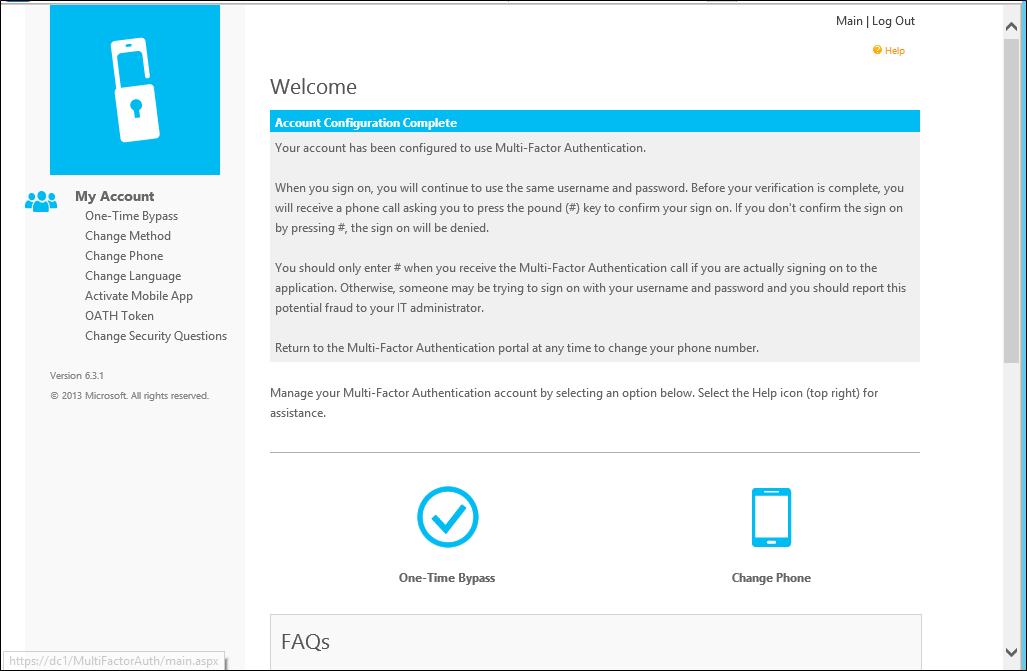The image size is (1027, 671).
Task: Open Change Method settings
Action: click(127, 235)
